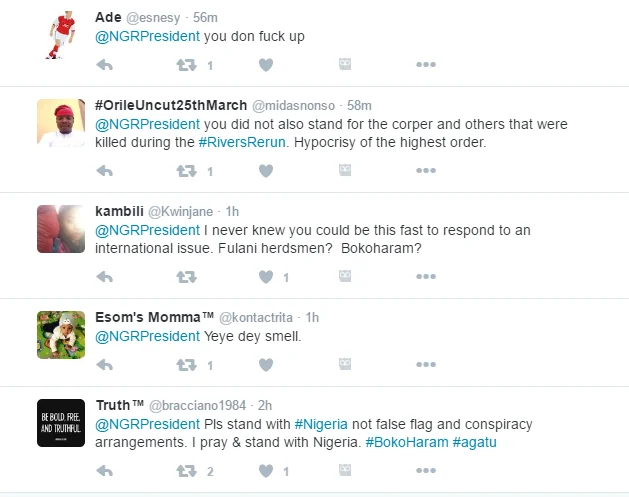Reply to midasnonso's RiversRerun tweet
Screen dimensions: 629x497
pos(104,171)
